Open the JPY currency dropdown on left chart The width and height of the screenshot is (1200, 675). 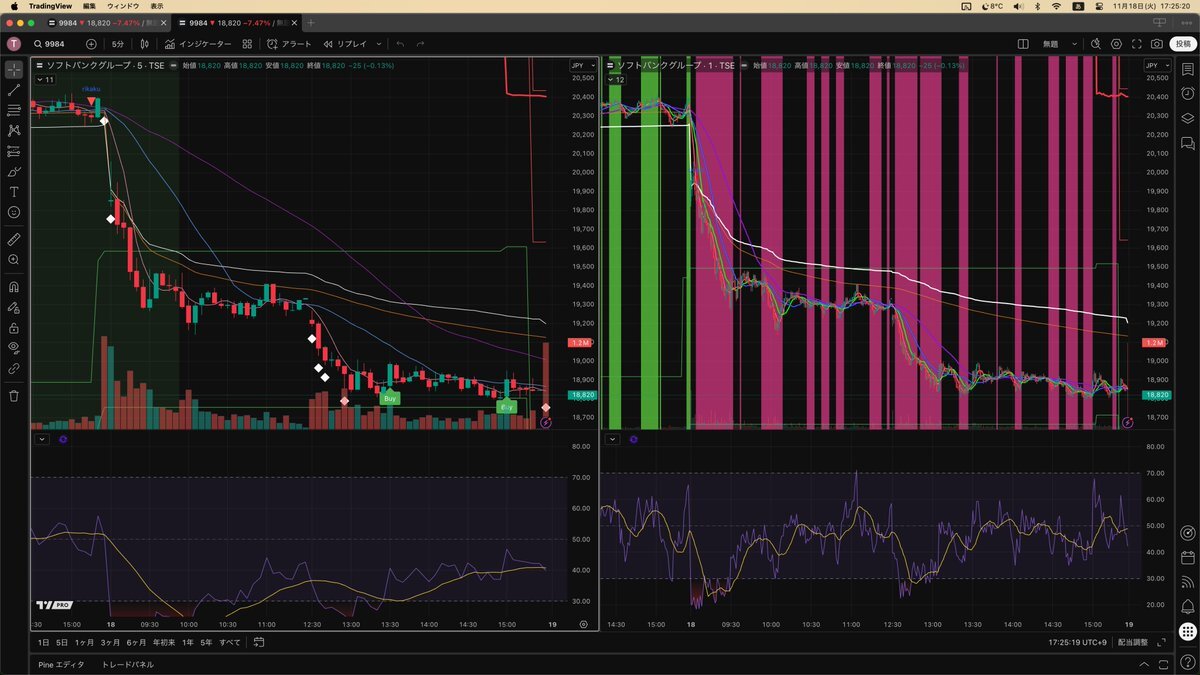tap(582, 65)
